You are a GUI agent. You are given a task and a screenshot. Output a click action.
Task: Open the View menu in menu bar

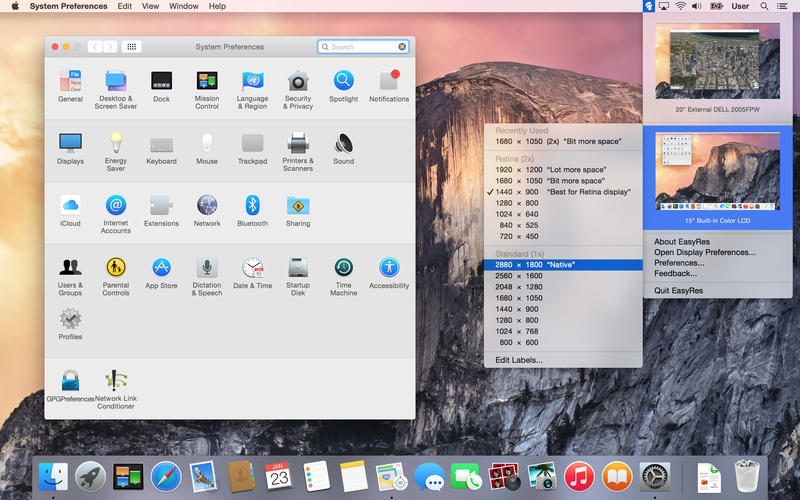(x=150, y=6)
